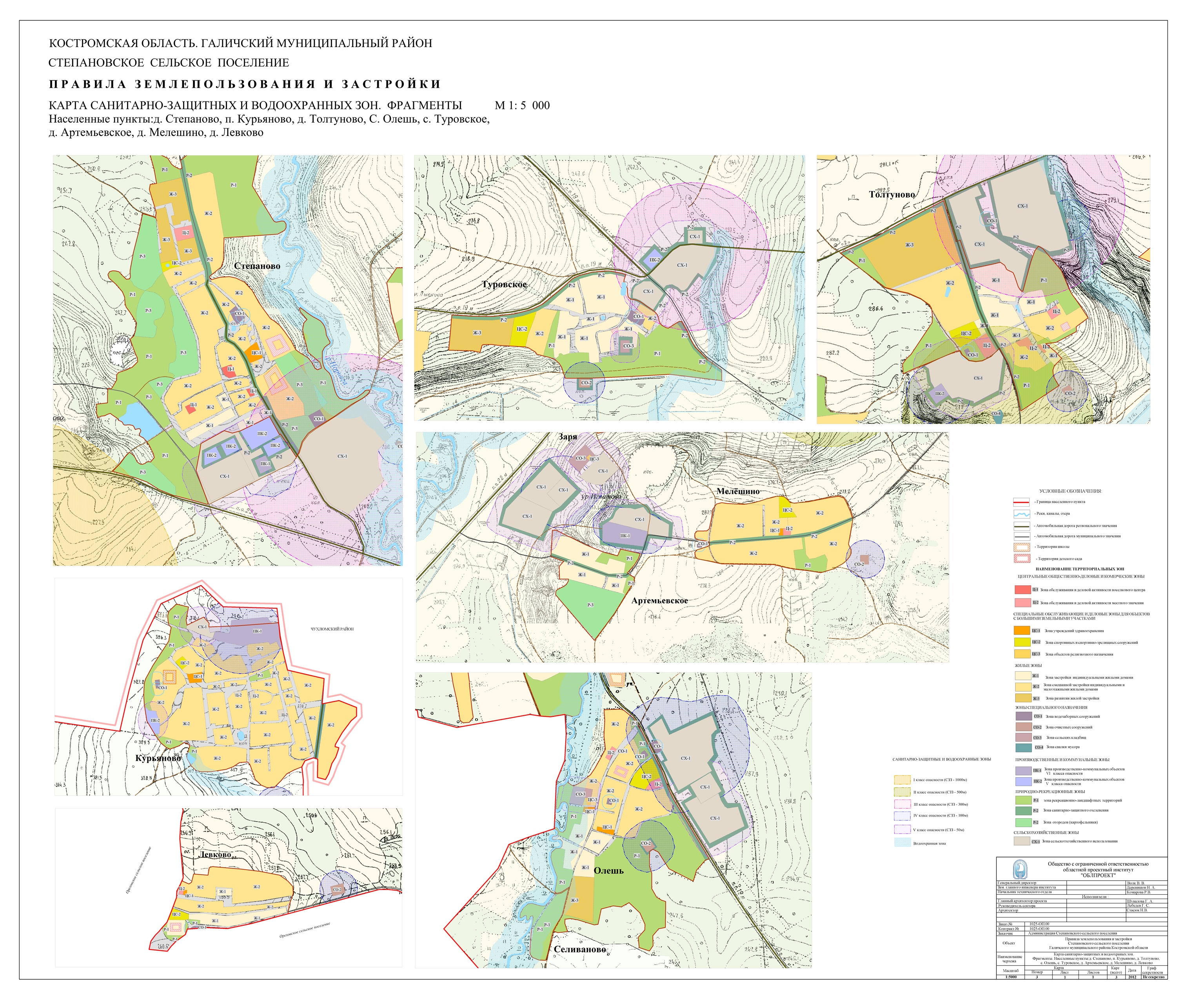
Task: Click the Левково settlement label
Action: pyautogui.click(x=215, y=855)
